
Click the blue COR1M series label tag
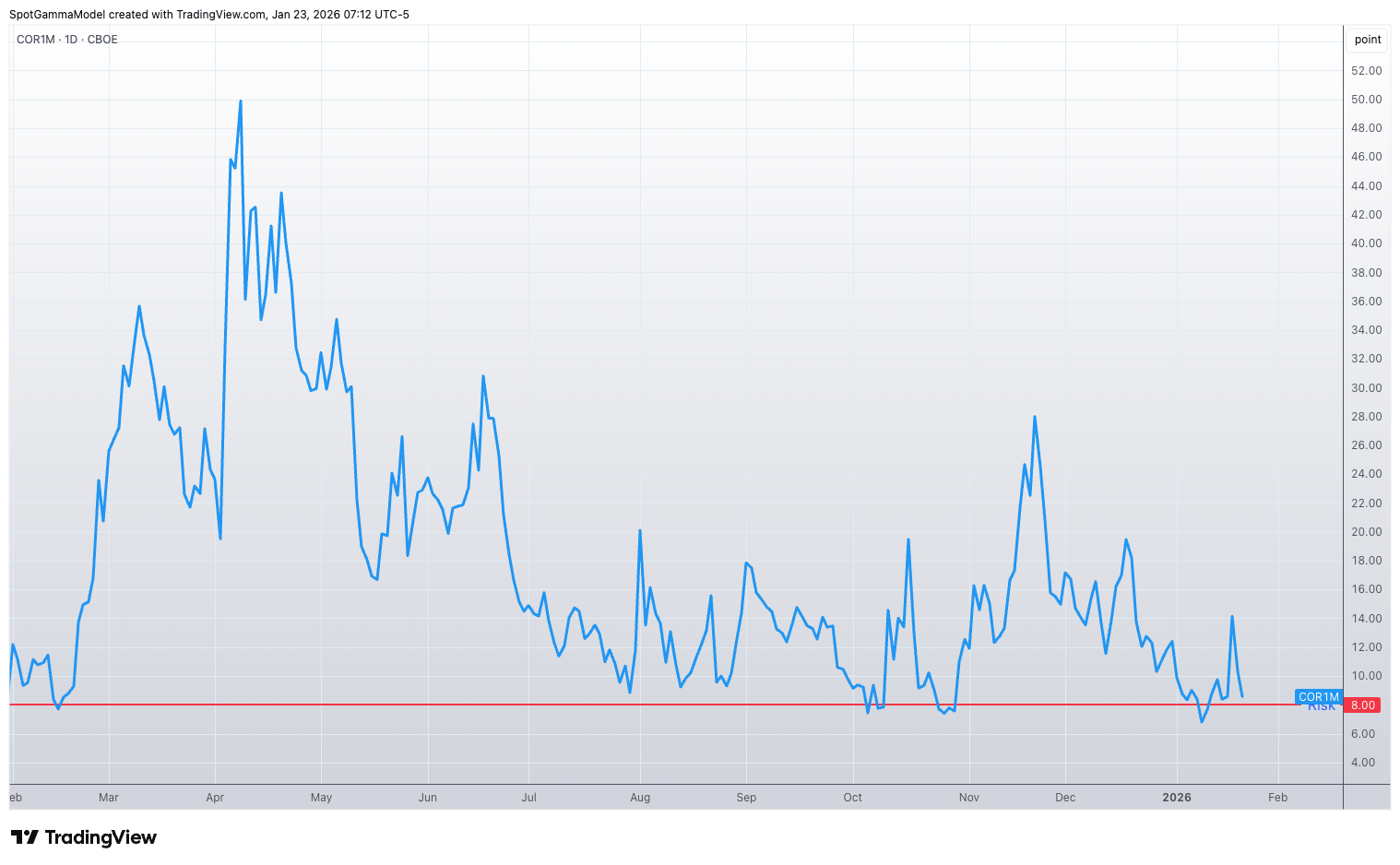1318,697
